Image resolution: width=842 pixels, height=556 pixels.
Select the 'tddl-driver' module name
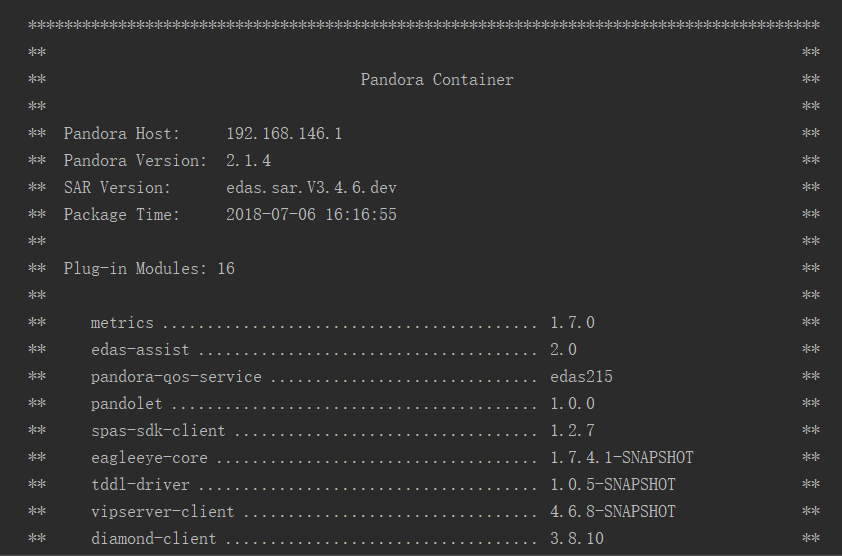click(140, 485)
